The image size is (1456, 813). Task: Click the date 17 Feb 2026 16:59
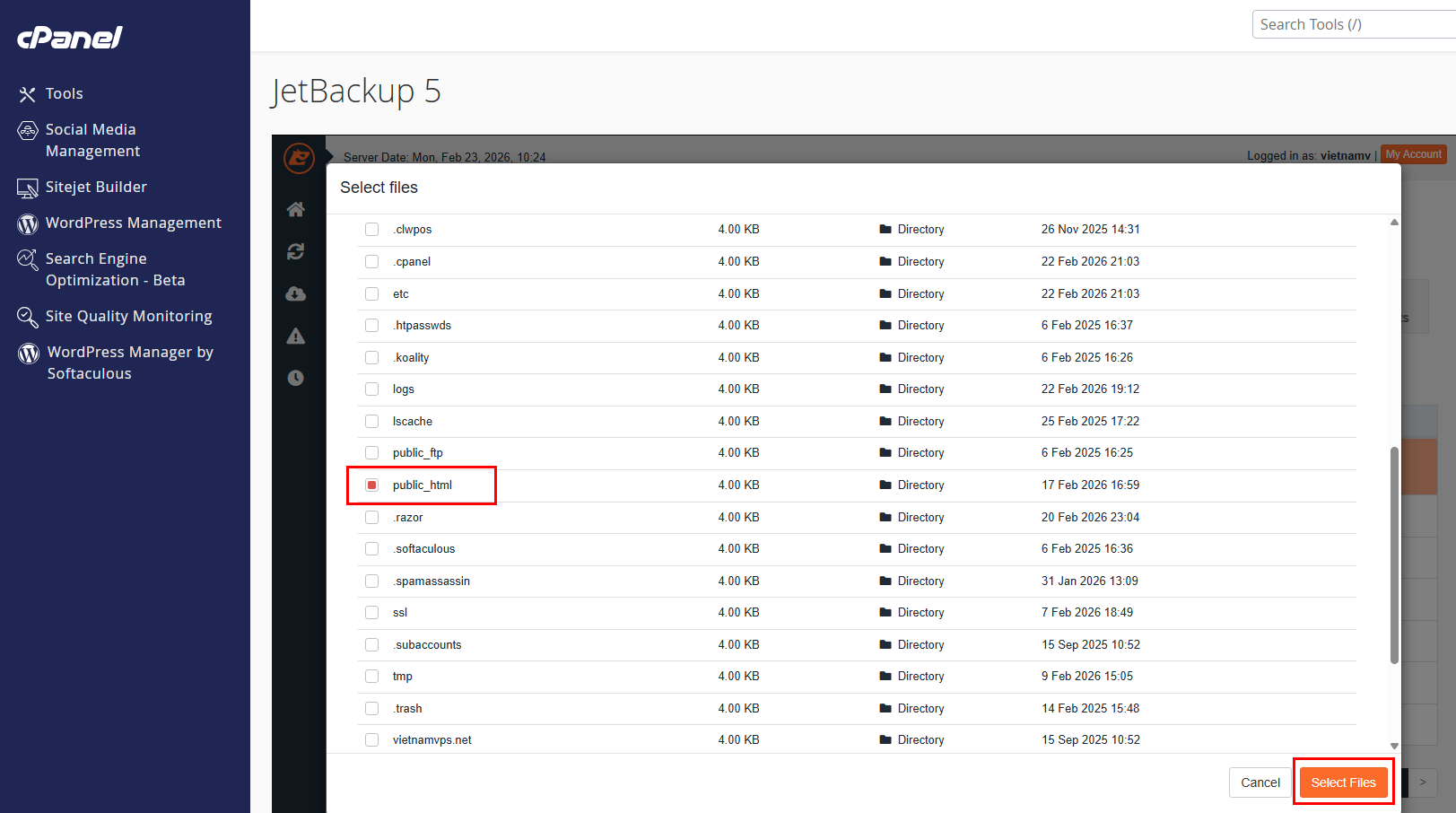pyautogui.click(x=1090, y=485)
